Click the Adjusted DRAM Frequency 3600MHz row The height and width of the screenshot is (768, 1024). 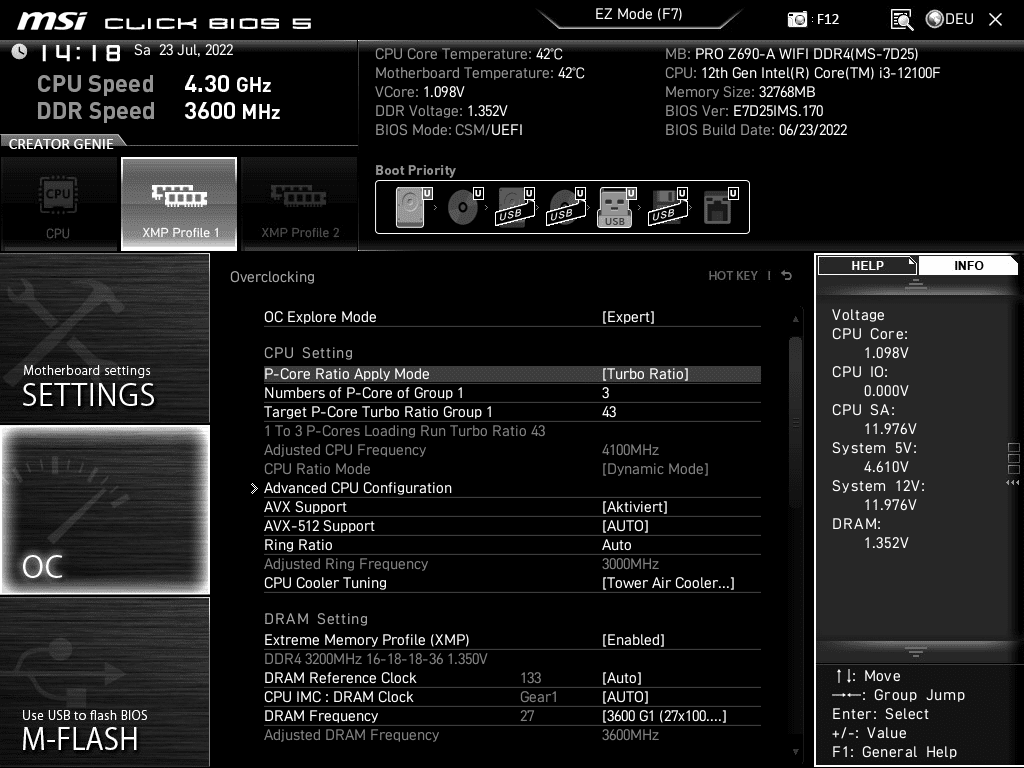coord(512,735)
